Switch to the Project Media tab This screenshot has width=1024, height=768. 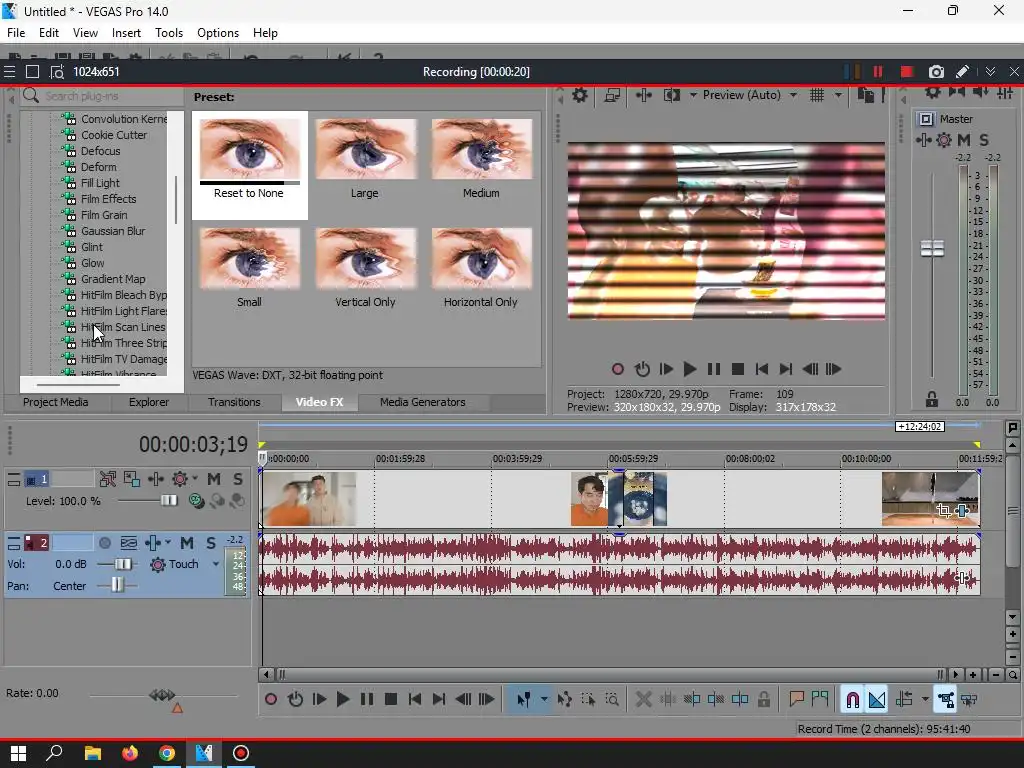pos(56,402)
